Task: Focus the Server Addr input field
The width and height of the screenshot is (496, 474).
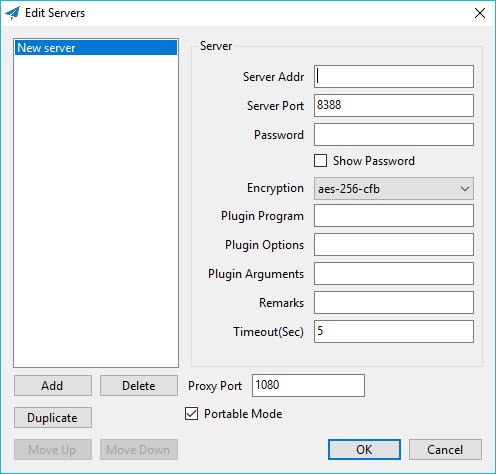Action: point(394,77)
